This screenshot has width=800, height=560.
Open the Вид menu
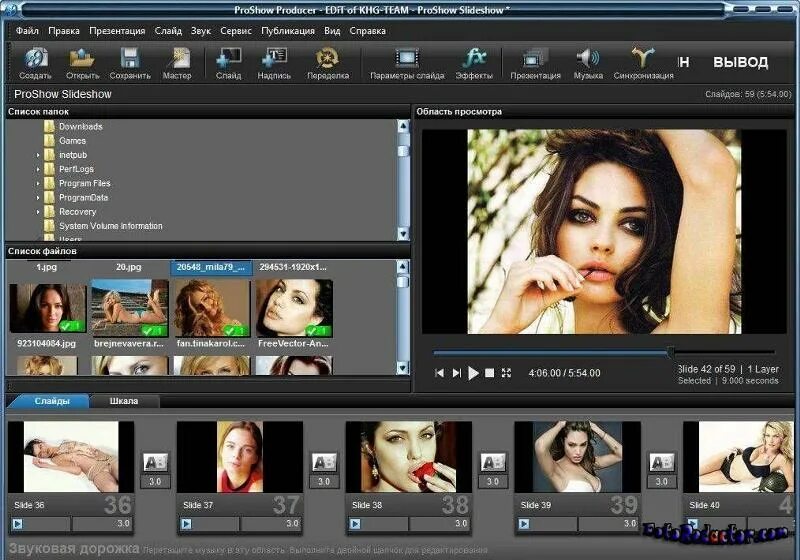click(332, 31)
